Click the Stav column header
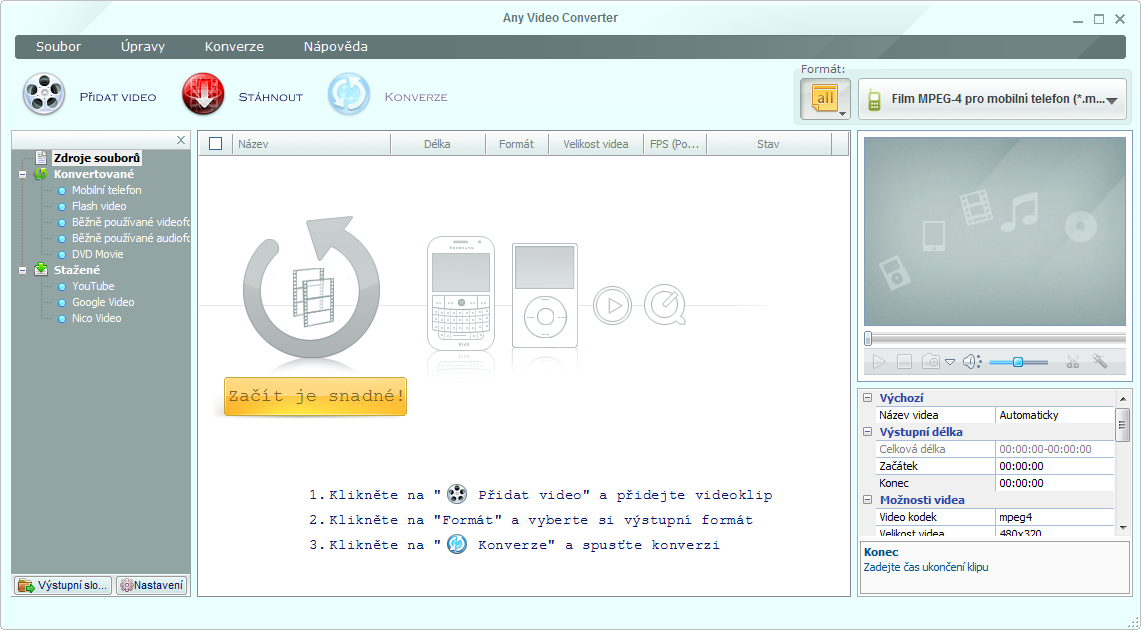The height and width of the screenshot is (630, 1141). click(768, 144)
